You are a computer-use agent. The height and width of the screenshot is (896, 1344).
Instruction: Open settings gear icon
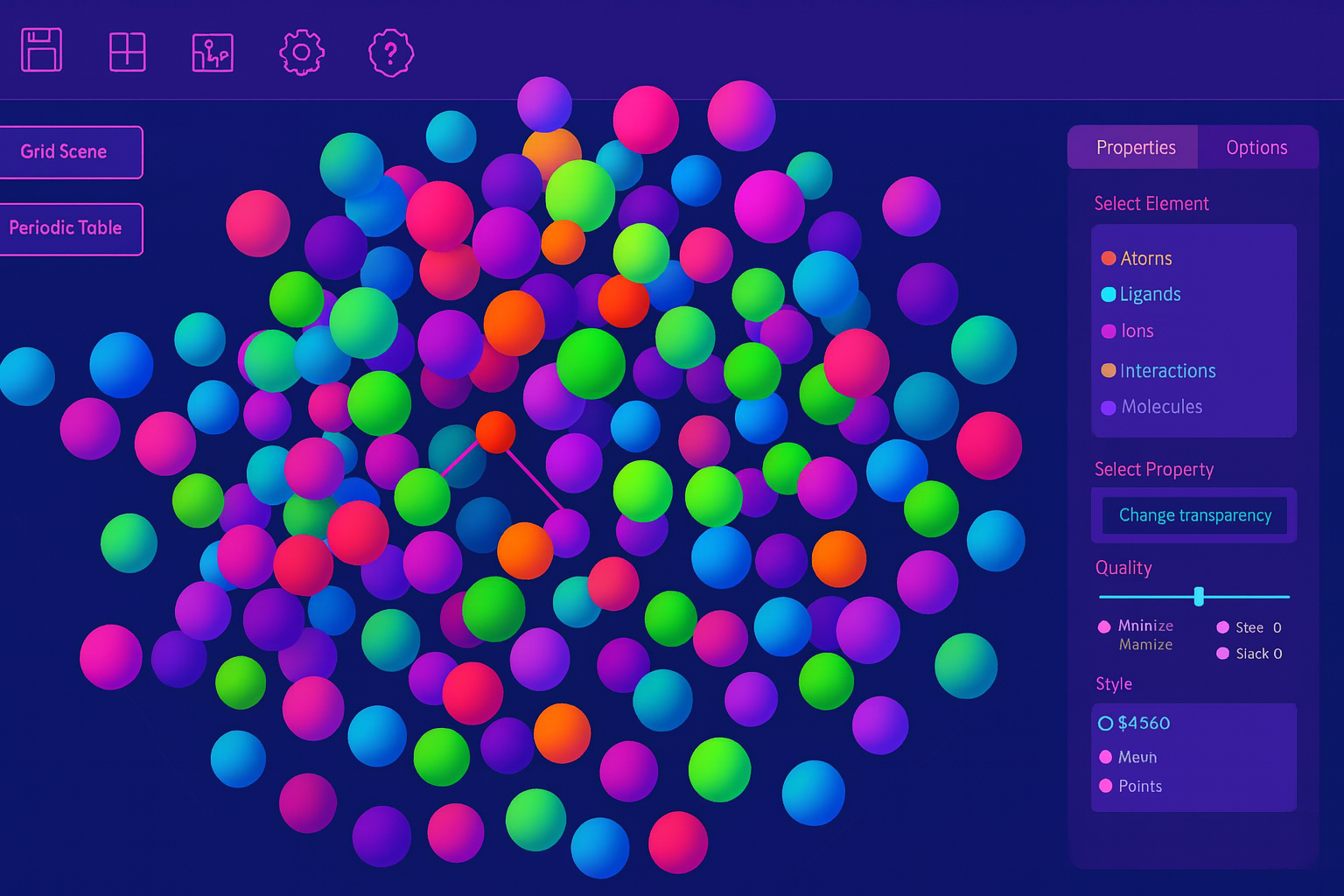[302, 52]
